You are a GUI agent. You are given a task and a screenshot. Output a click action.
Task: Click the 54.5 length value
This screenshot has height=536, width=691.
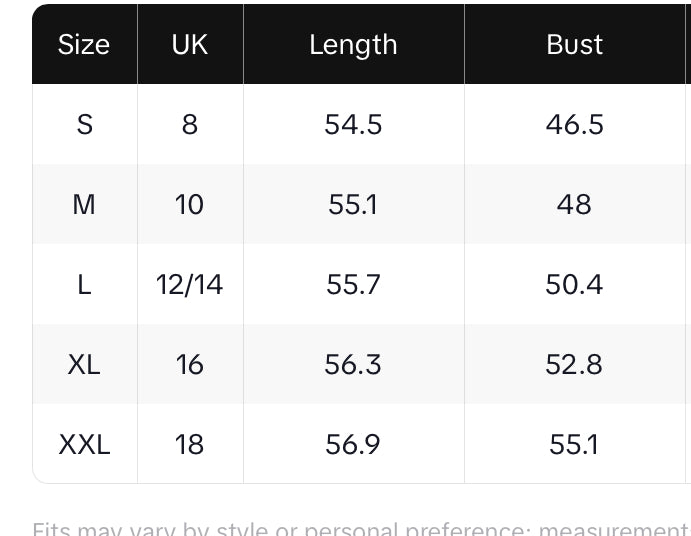tap(353, 125)
